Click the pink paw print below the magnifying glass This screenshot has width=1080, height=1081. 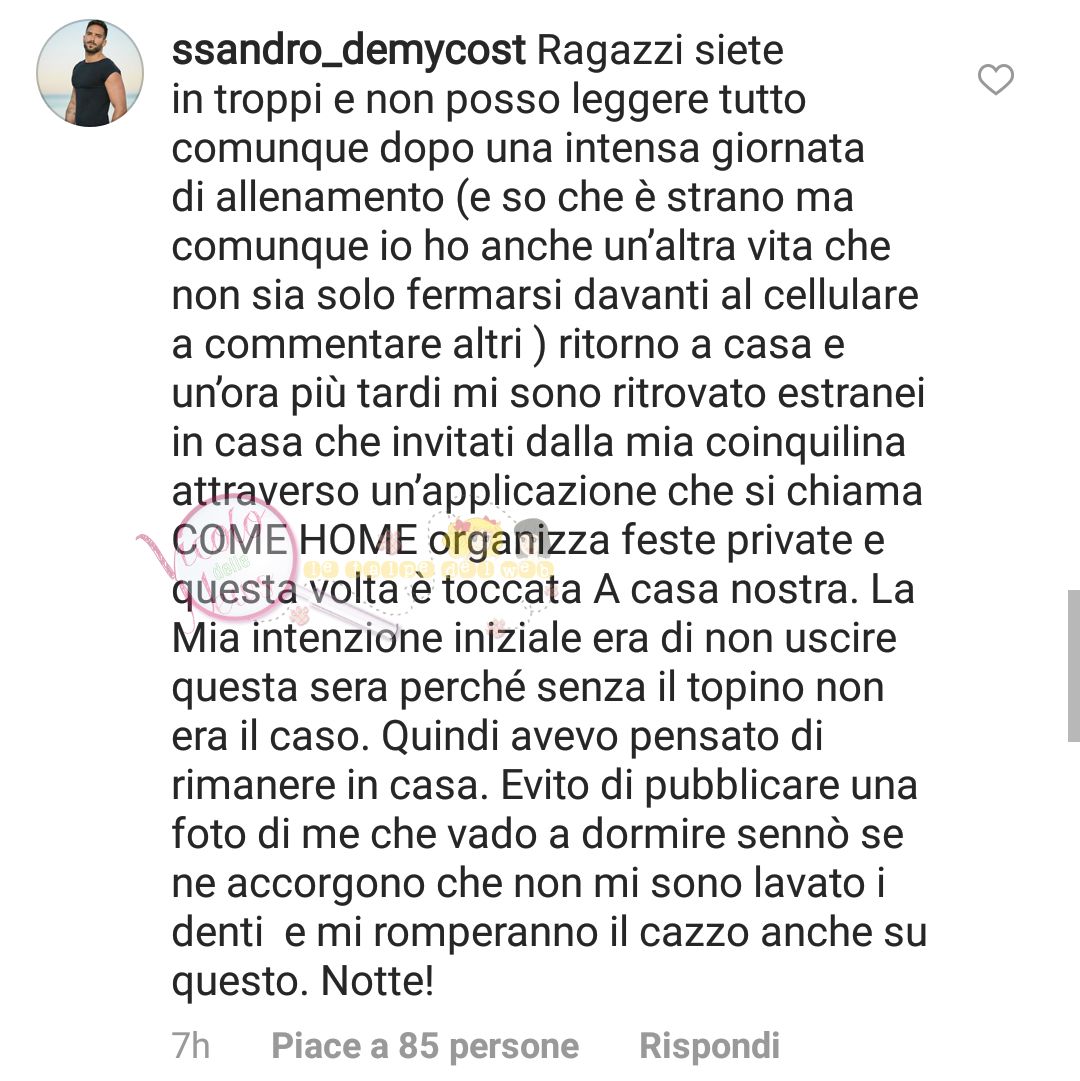pos(299,614)
